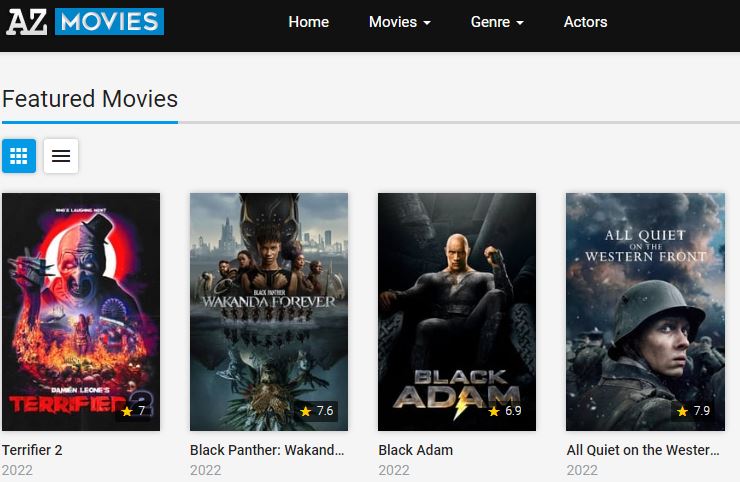Open the Movies dropdown menu

(x=400, y=22)
